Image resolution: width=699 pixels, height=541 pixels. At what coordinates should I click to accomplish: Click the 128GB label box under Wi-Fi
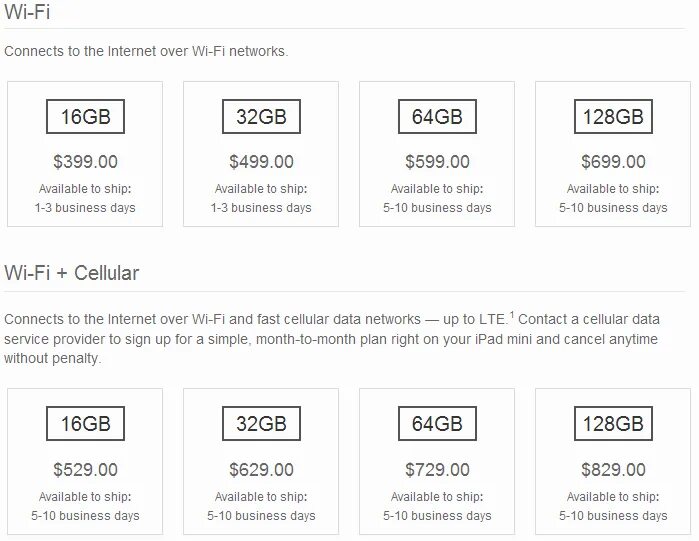pyautogui.click(x=613, y=116)
